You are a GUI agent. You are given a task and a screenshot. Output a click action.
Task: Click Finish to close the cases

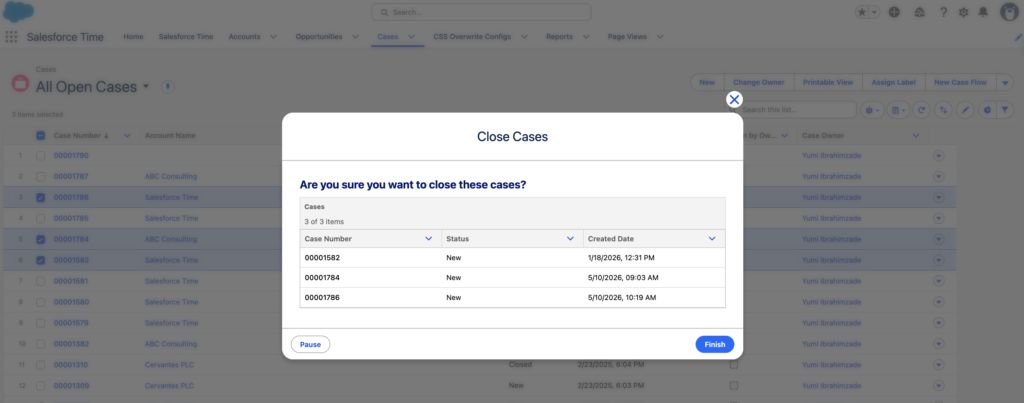[714, 344]
